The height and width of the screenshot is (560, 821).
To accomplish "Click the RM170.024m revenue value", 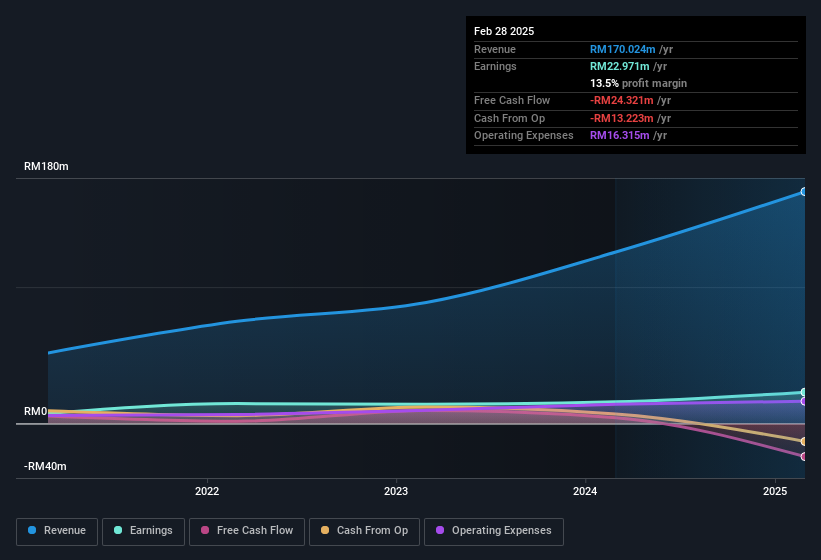I will click(x=623, y=49).
